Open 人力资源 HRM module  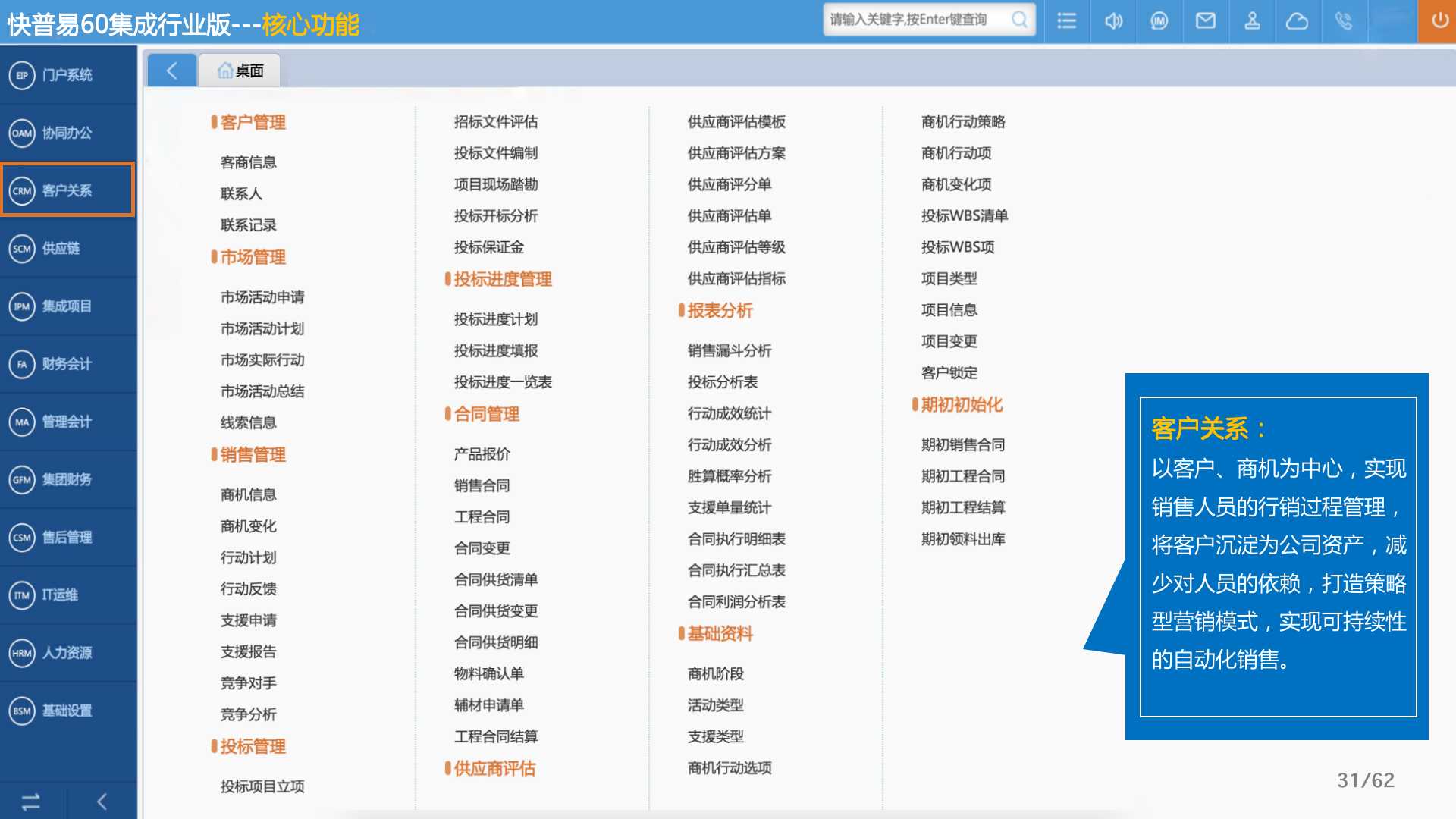67,653
